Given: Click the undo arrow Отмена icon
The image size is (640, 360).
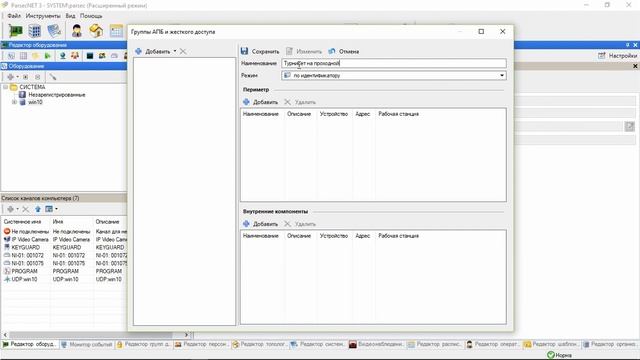Looking at the screenshot, I should point(332,51).
